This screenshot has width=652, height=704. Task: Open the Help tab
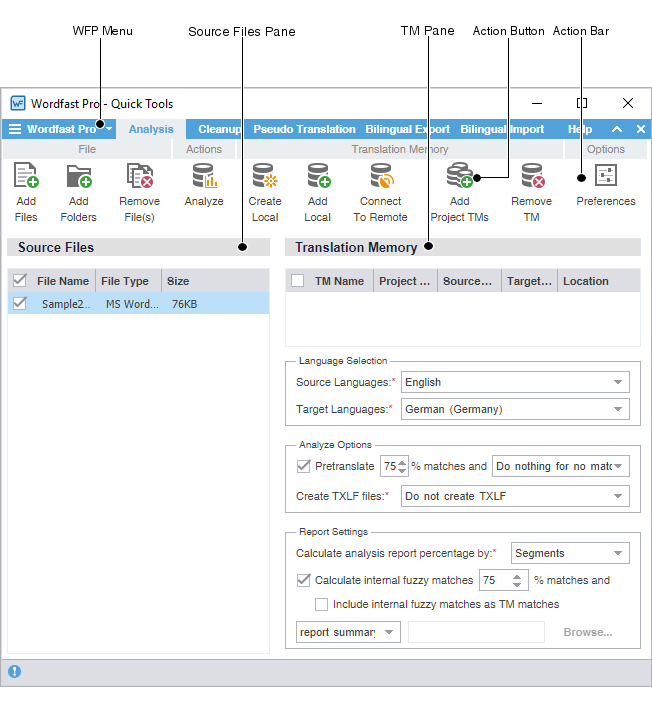(580, 129)
